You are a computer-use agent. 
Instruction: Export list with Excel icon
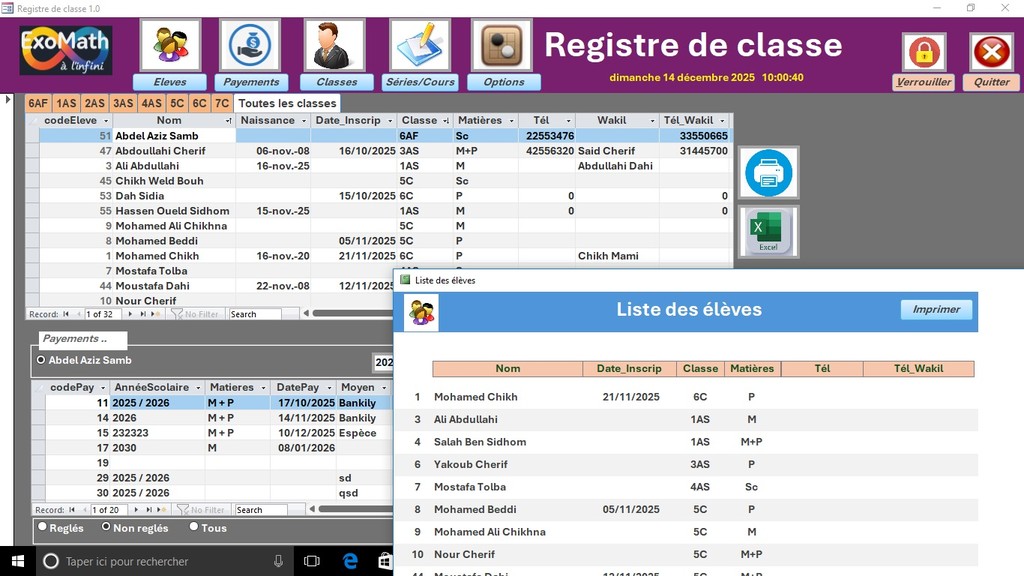click(769, 232)
